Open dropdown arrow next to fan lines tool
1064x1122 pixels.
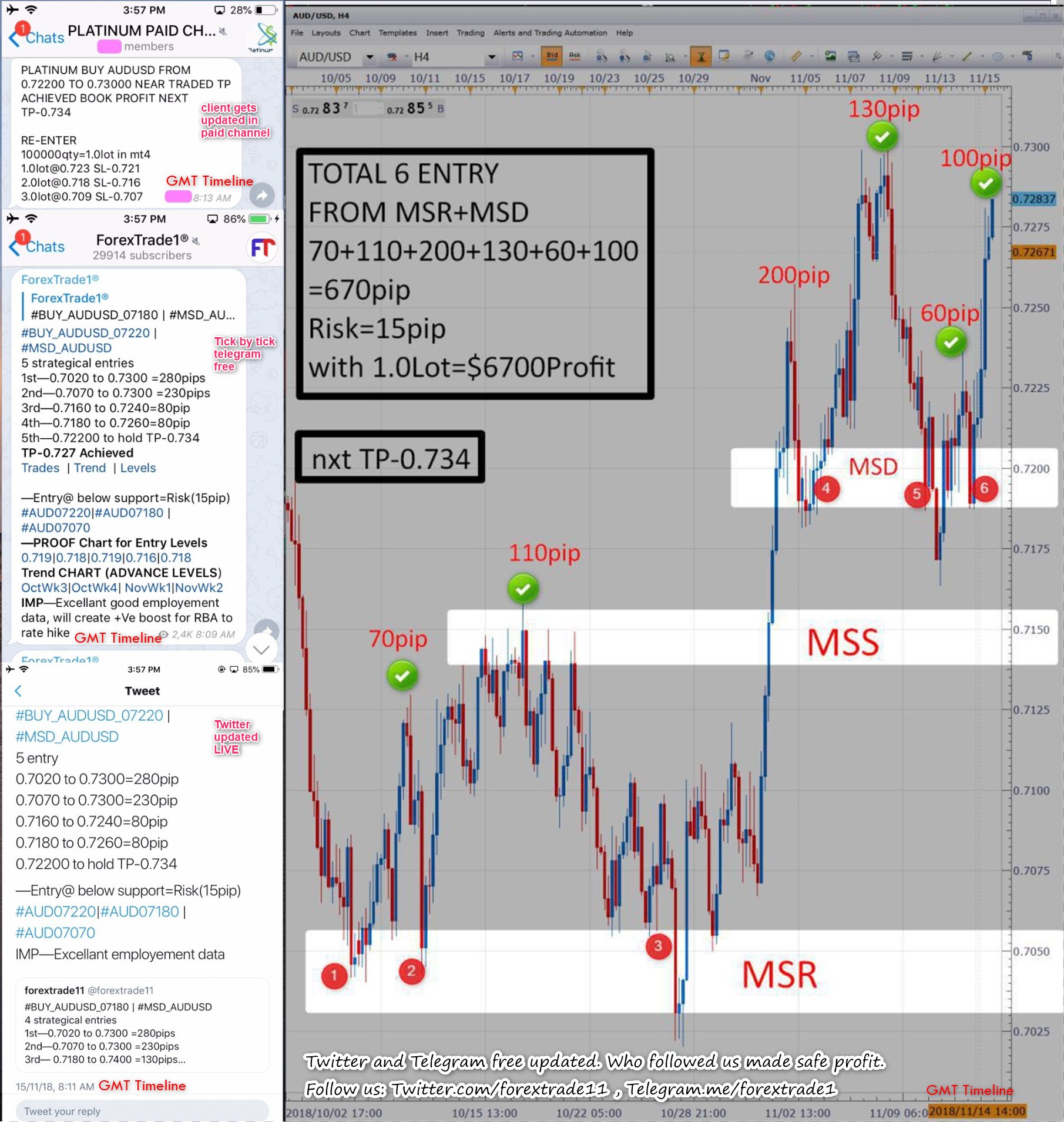coord(952,57)
